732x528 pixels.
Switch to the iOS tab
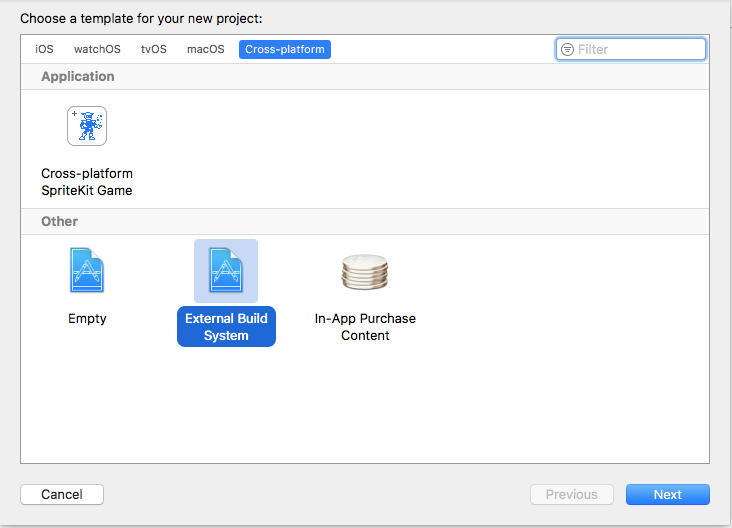pos(44,49)
